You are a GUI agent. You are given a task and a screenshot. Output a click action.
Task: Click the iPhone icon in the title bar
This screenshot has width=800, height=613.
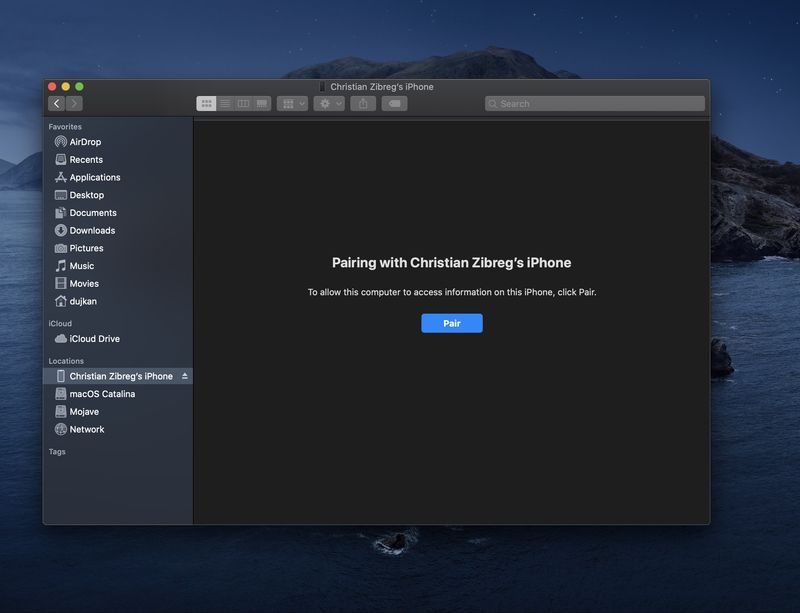coord(322,87)
